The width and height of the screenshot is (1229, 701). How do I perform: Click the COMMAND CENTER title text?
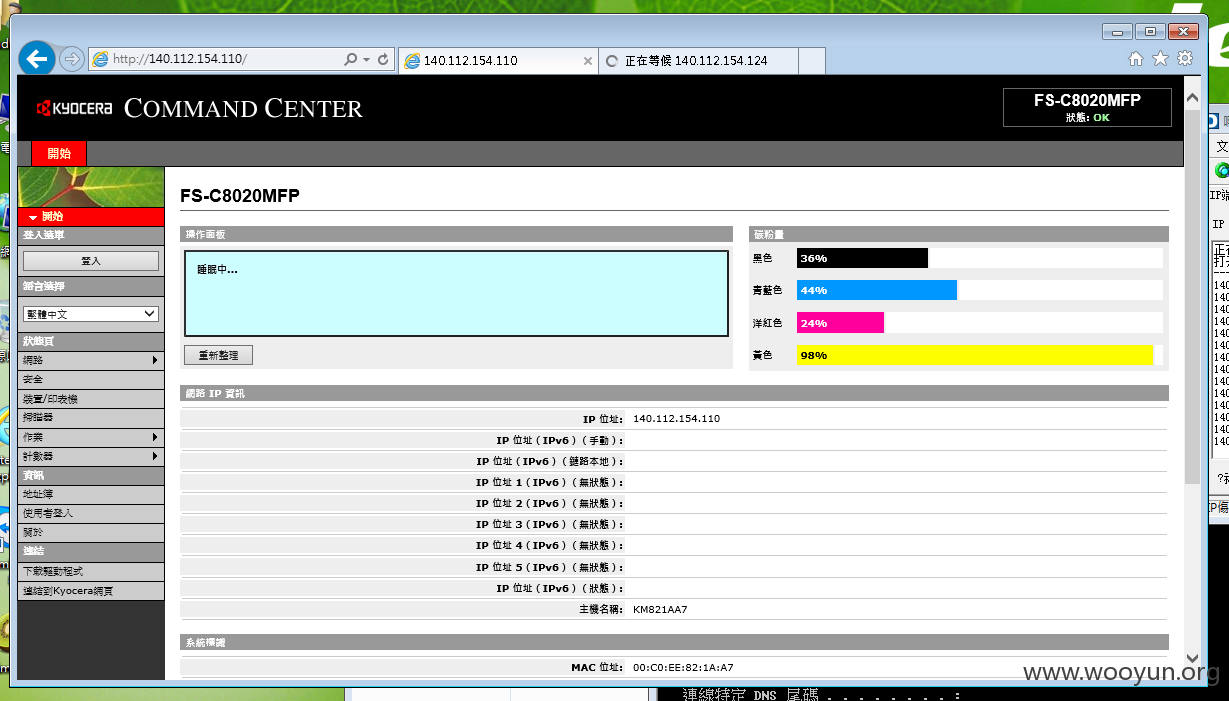[243, 108]
